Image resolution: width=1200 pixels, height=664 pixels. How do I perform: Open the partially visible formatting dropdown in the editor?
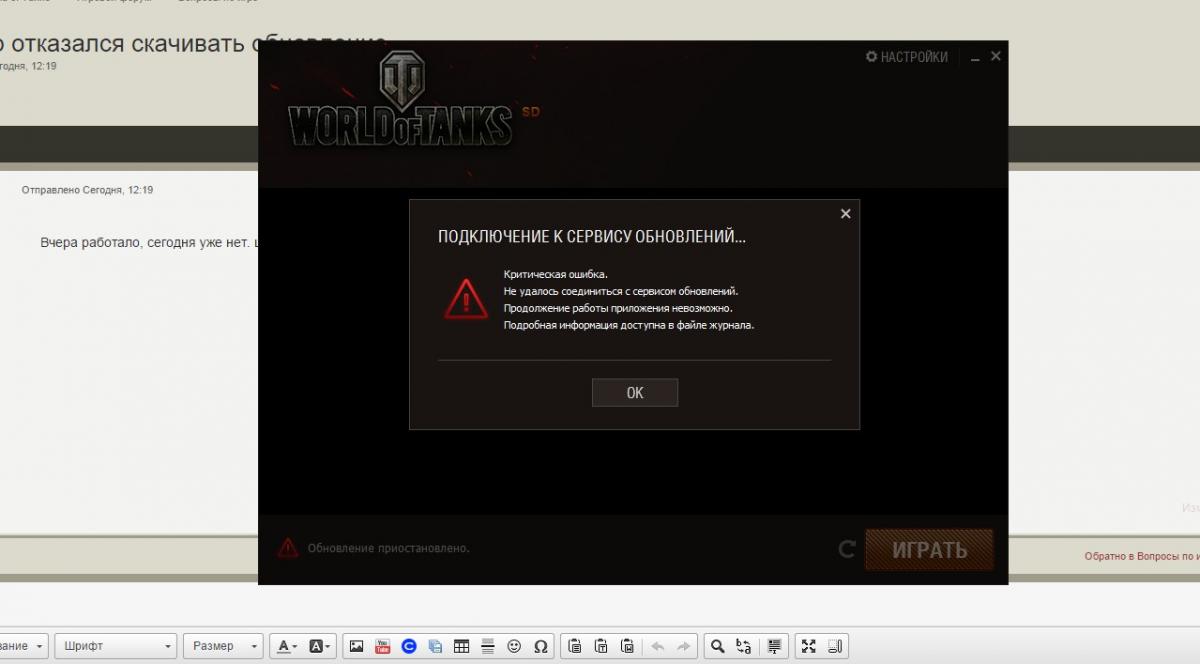pos(24,646)
